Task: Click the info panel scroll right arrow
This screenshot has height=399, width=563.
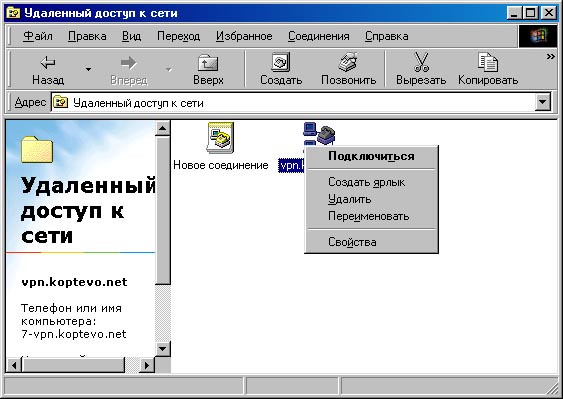Action: tap(147, 365)
